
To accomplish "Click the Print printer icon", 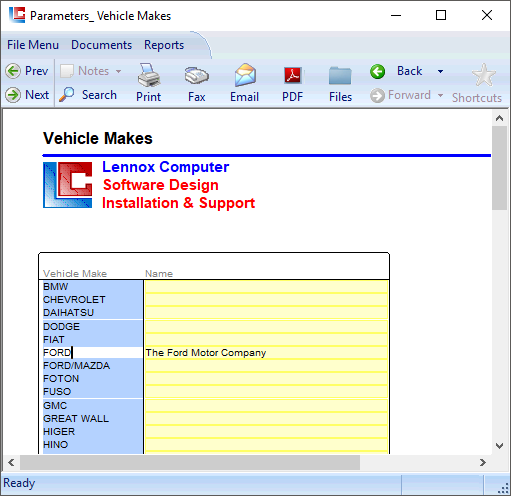I will coord(149,75).
